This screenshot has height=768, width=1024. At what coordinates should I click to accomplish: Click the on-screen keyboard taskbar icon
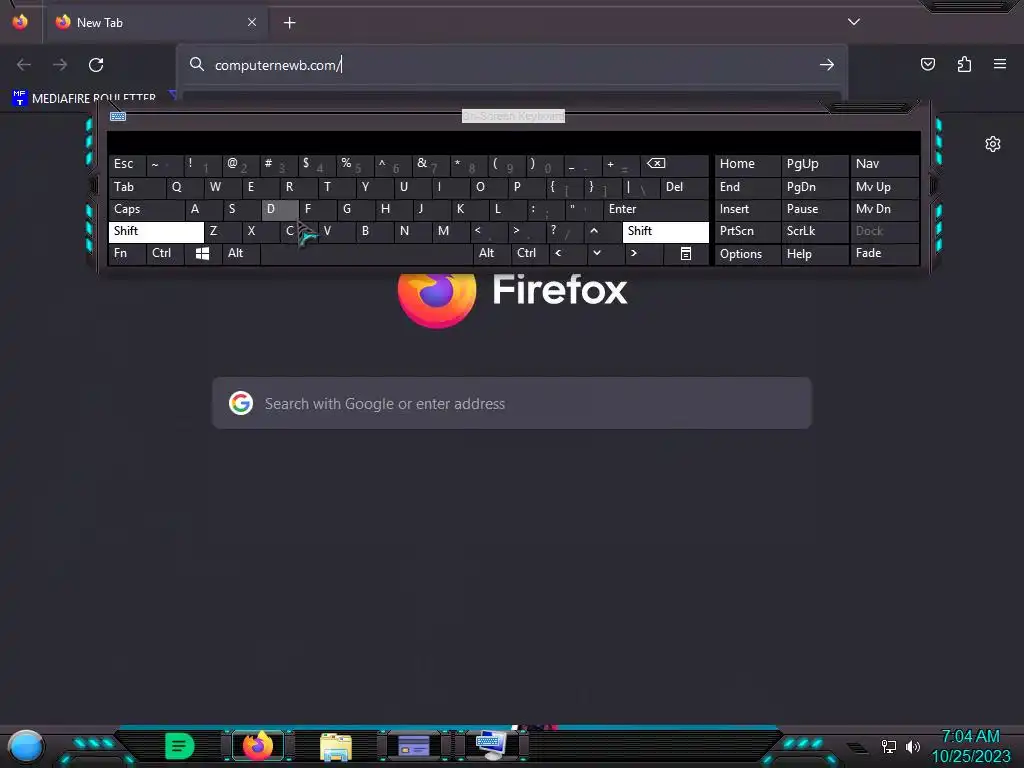491,745
